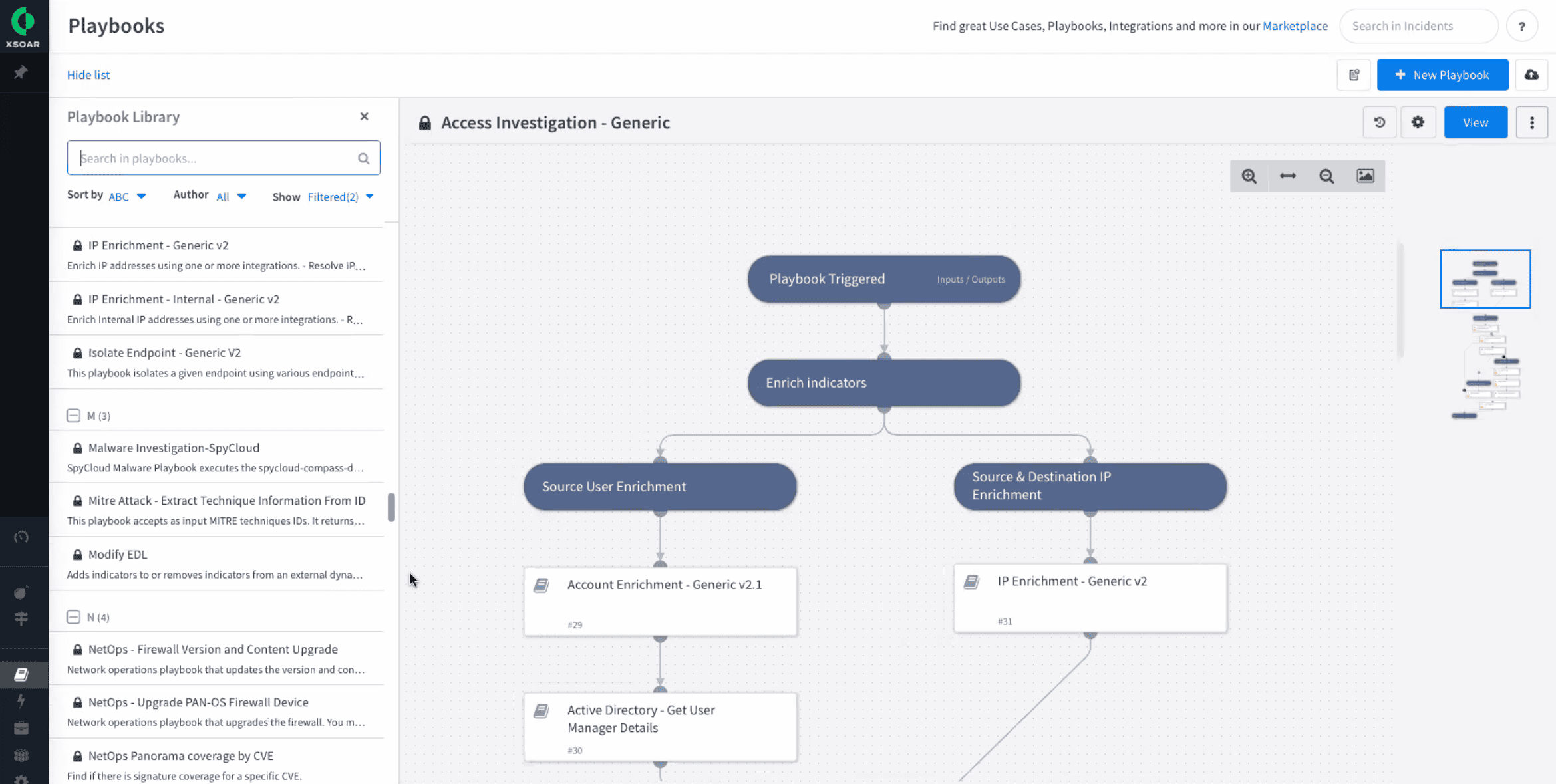Screen dimensions: 1556x784
Task: Click the playbook minimap thumbnail
Action: click(x=1485, y=279)
